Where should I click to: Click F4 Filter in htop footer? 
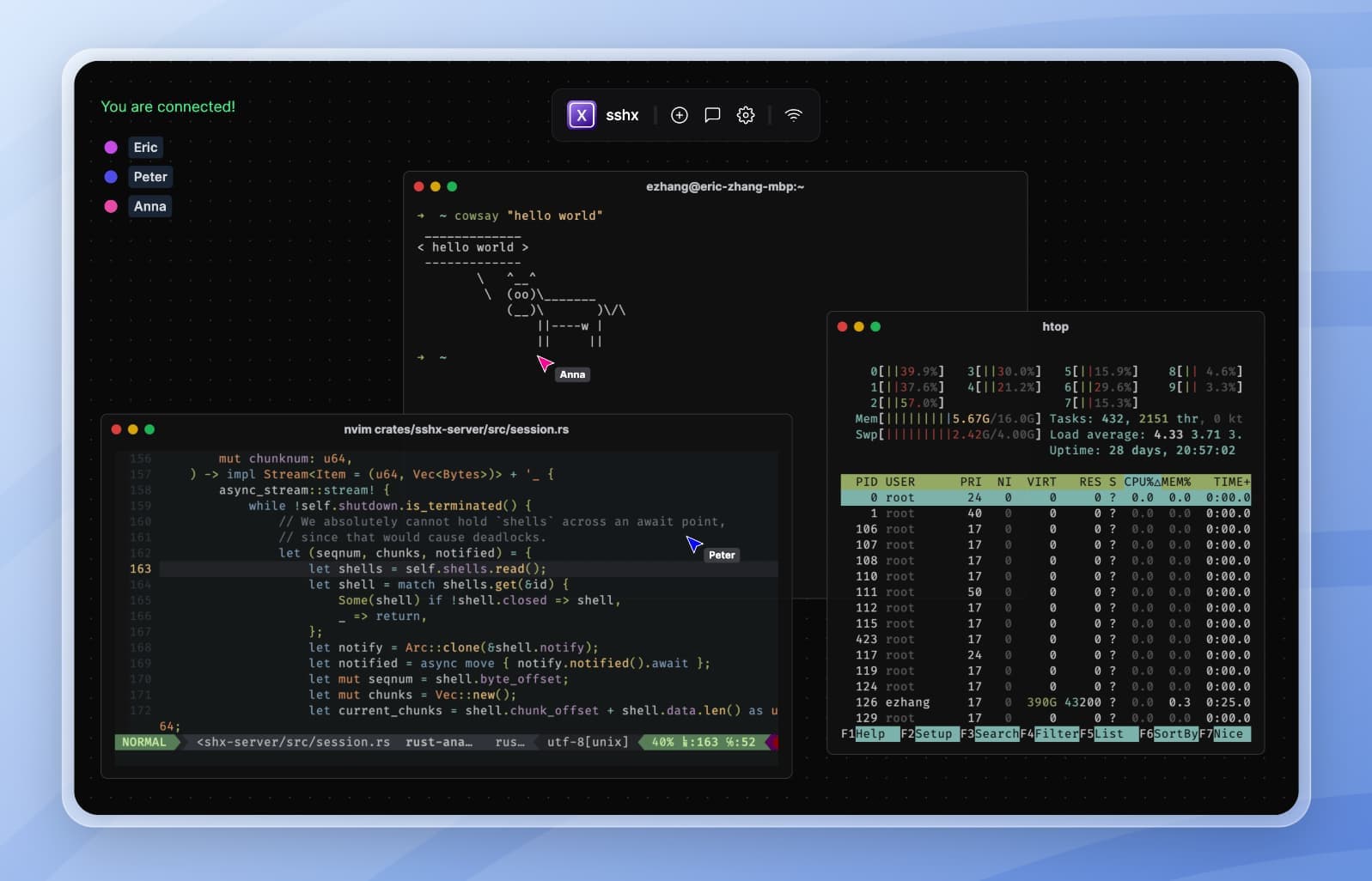coord(1049,733)
